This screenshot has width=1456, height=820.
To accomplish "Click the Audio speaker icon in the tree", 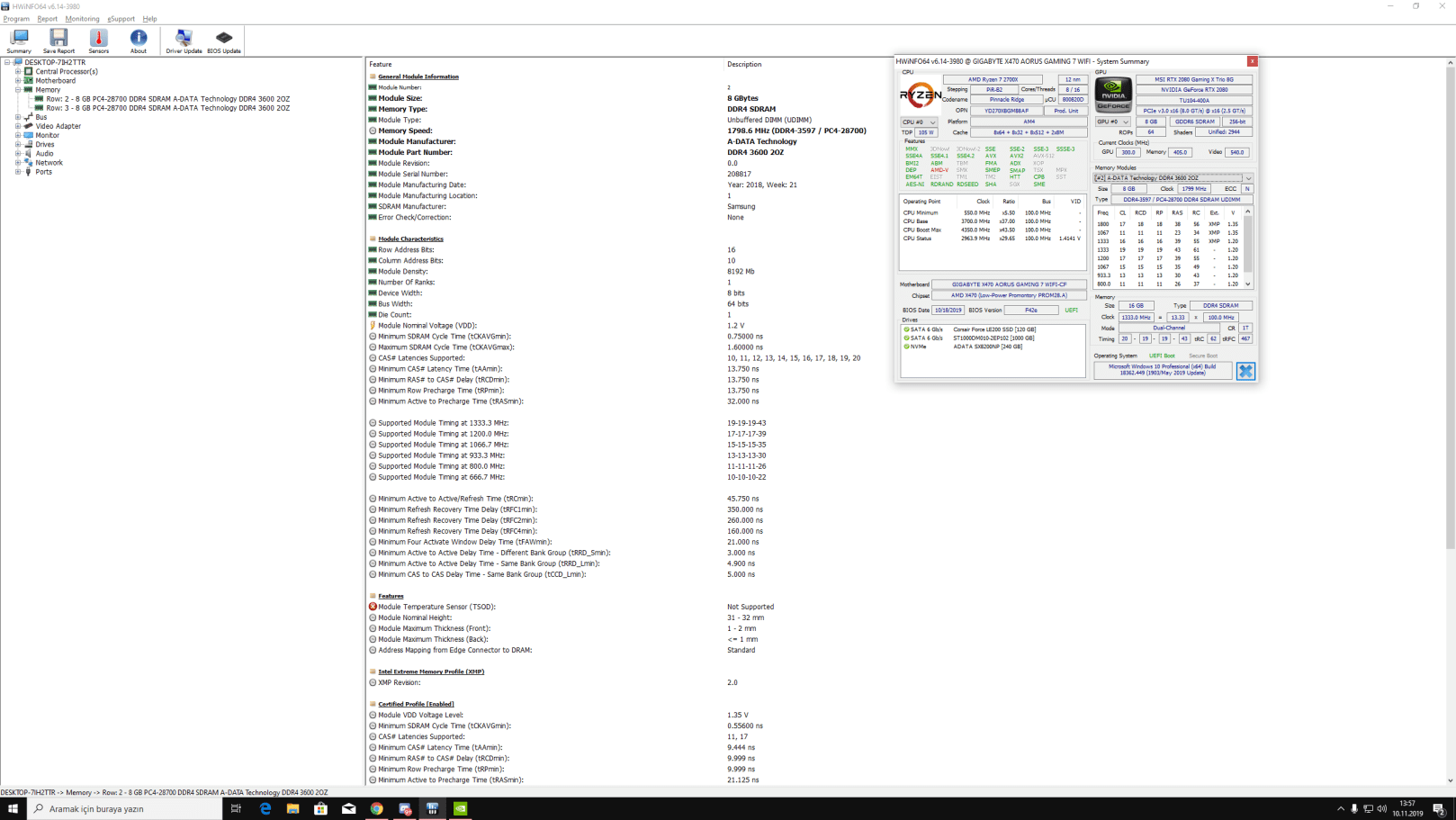I will tap(29, 153).
